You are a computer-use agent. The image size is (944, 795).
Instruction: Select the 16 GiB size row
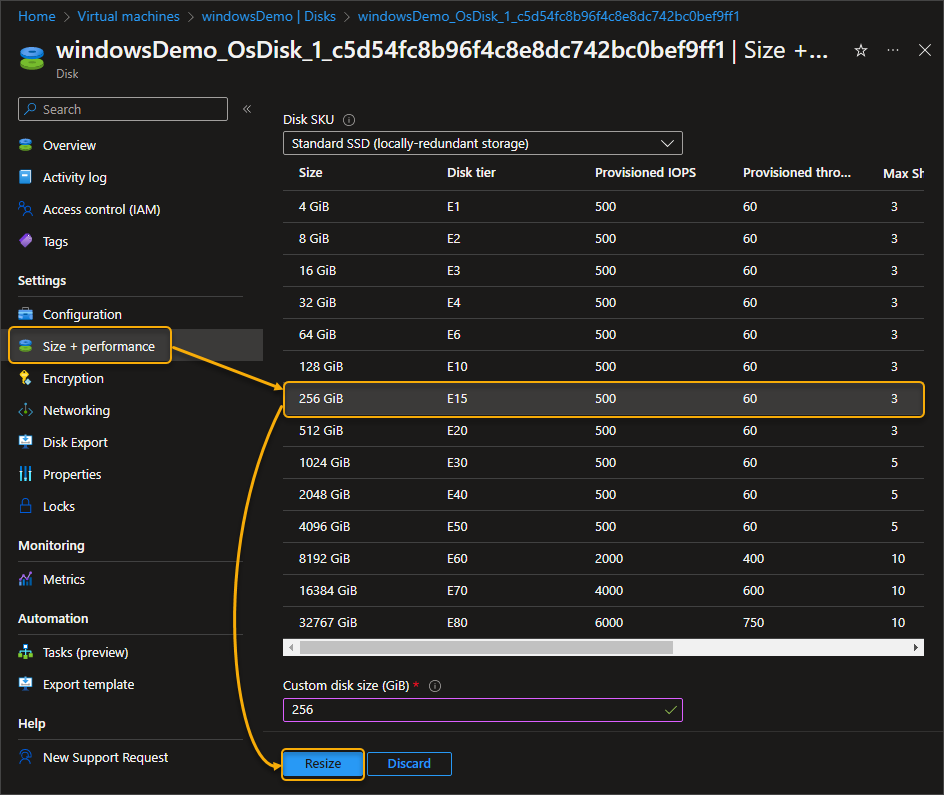pyautogui.click(x=603, y=270)
